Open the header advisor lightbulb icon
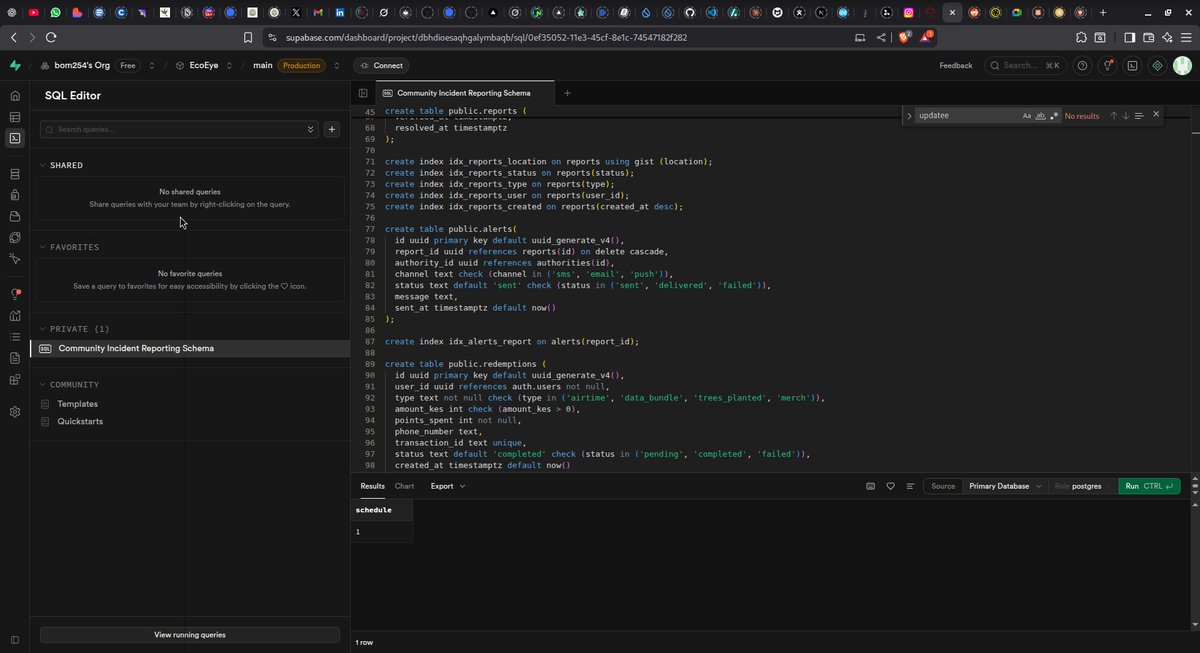1200x653 pixels. 1107,65
